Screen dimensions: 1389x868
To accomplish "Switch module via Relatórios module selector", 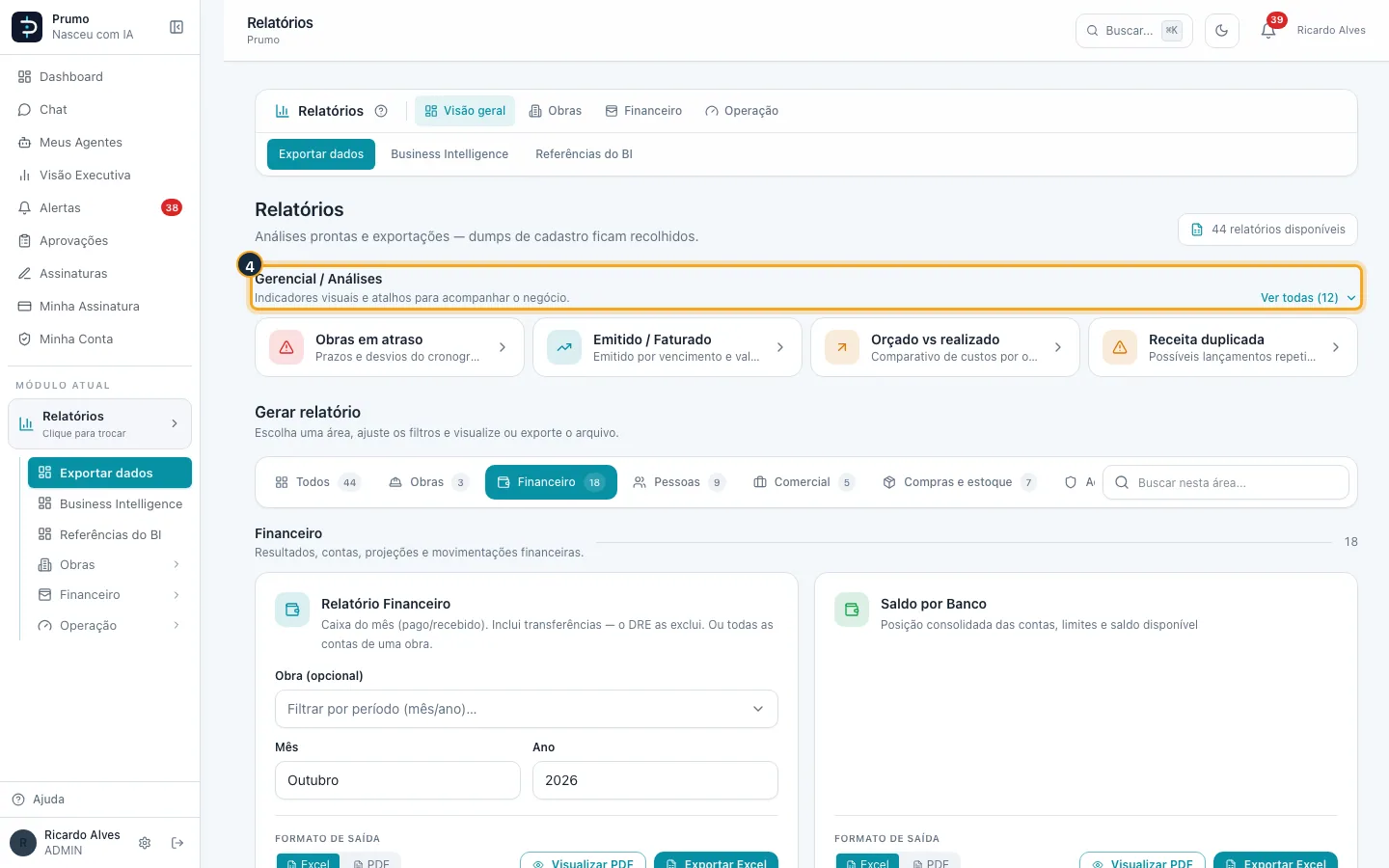I will click(x=100, y=424).
